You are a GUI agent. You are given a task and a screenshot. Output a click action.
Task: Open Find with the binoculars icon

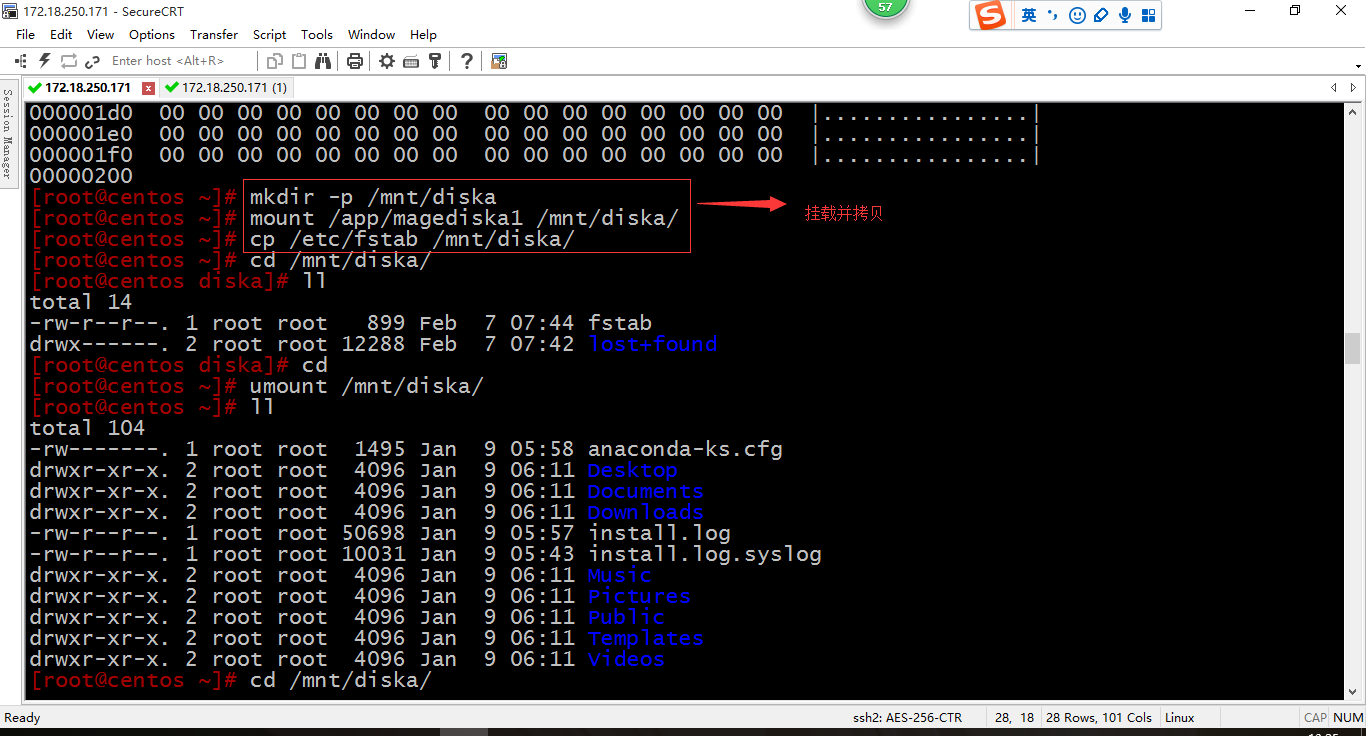[323, 61]
